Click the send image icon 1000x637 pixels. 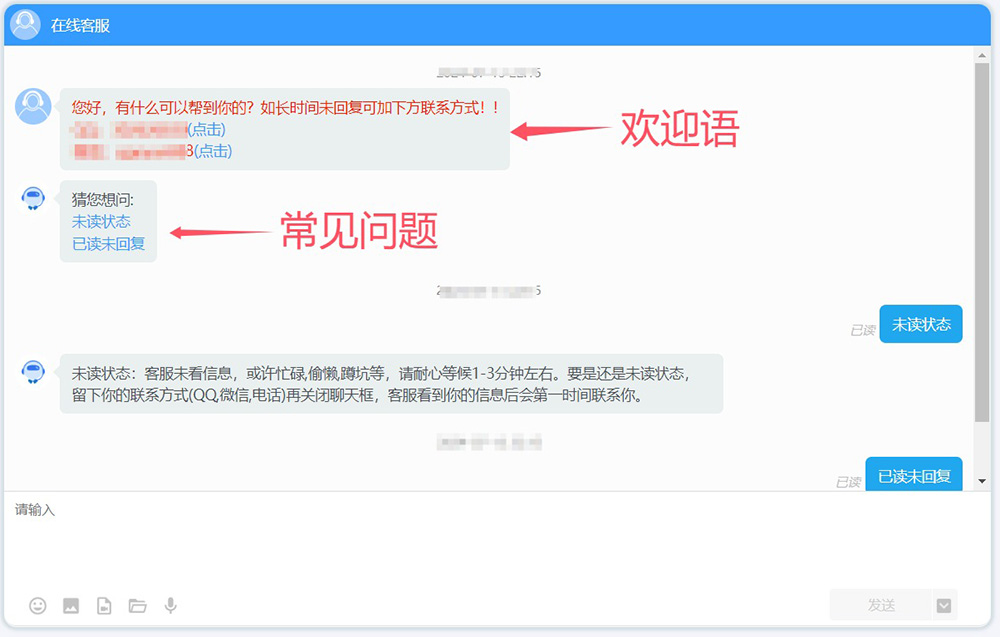(x=71, y=605)
